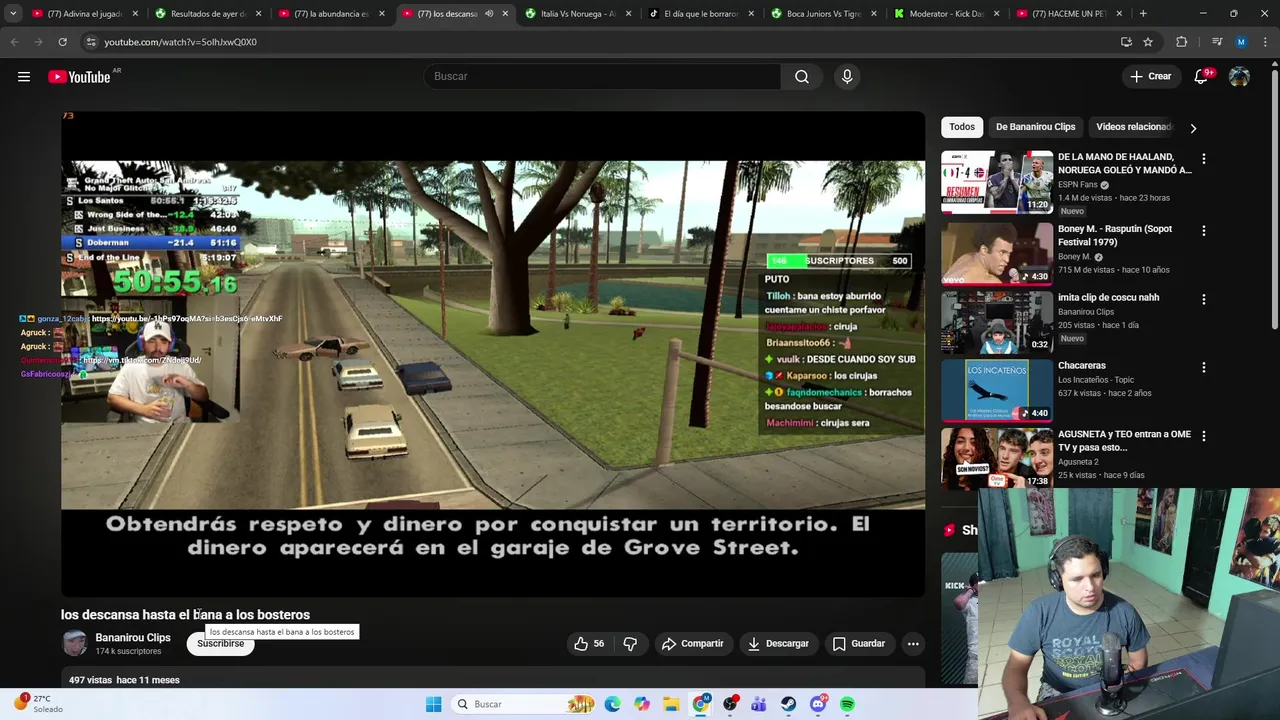Go to the YouTube home logo
1280x720 pixels.
point(79,77)
